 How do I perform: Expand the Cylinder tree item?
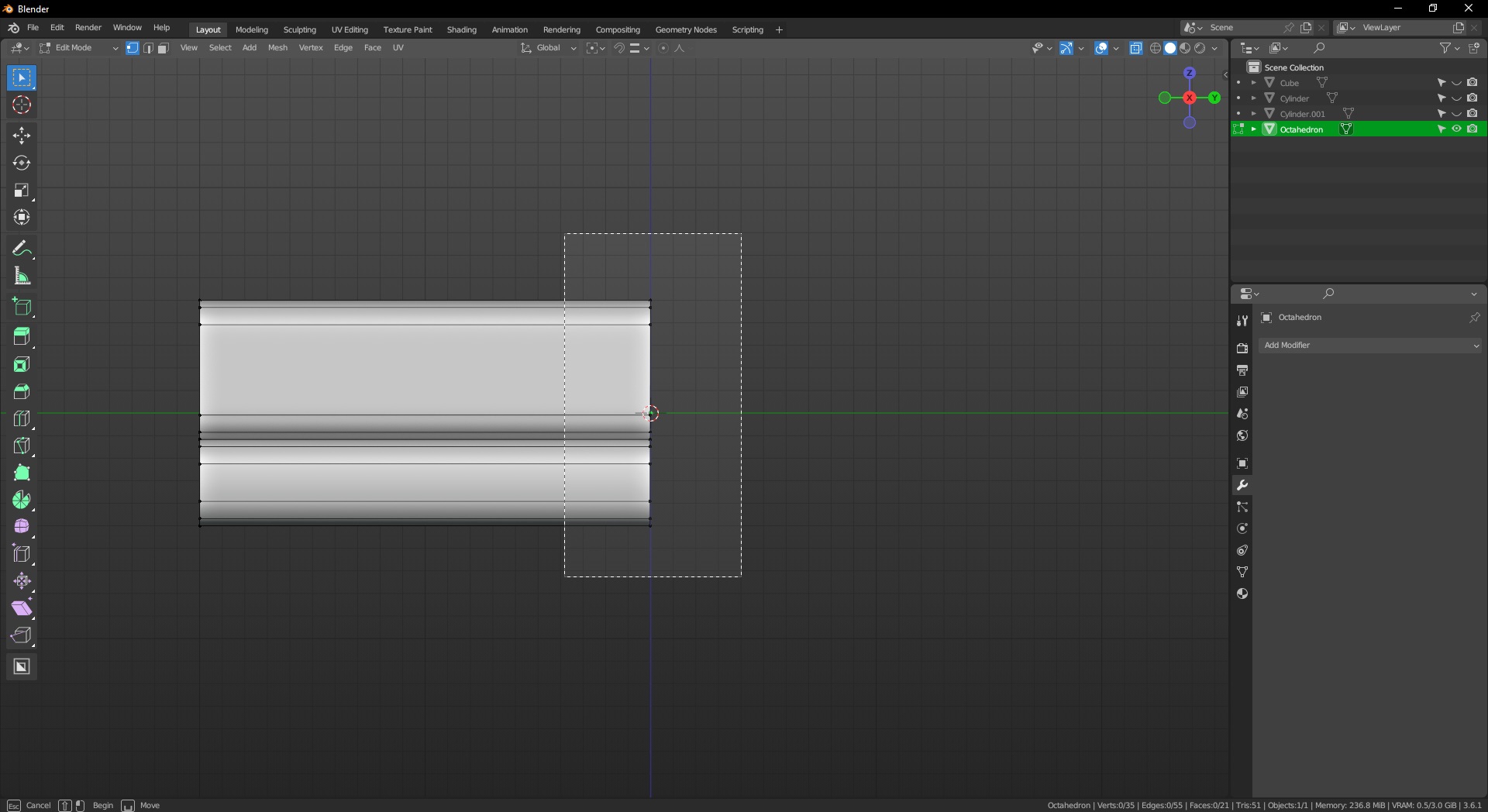(1253, 98)
